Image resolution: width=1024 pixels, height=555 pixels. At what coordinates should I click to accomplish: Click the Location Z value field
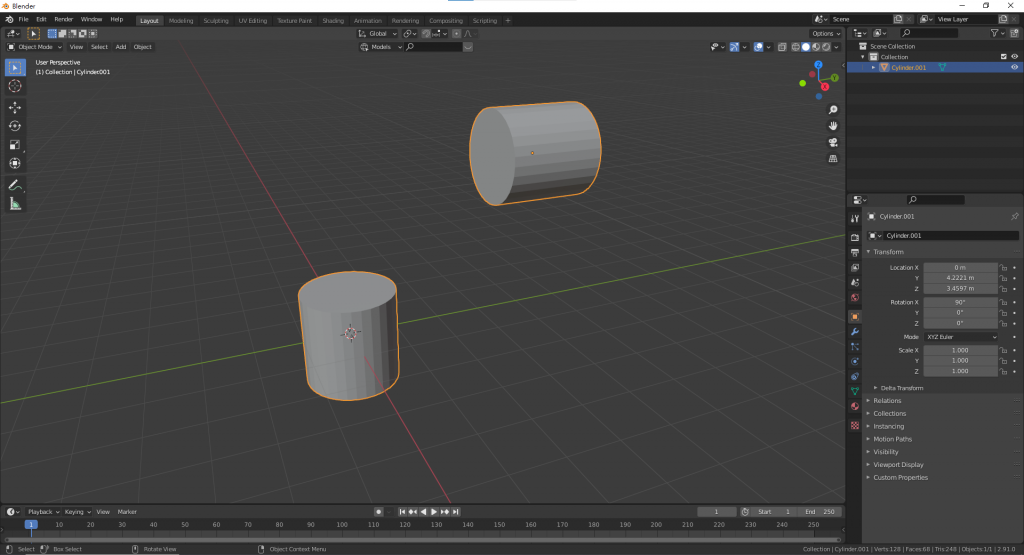click(960, 289)
